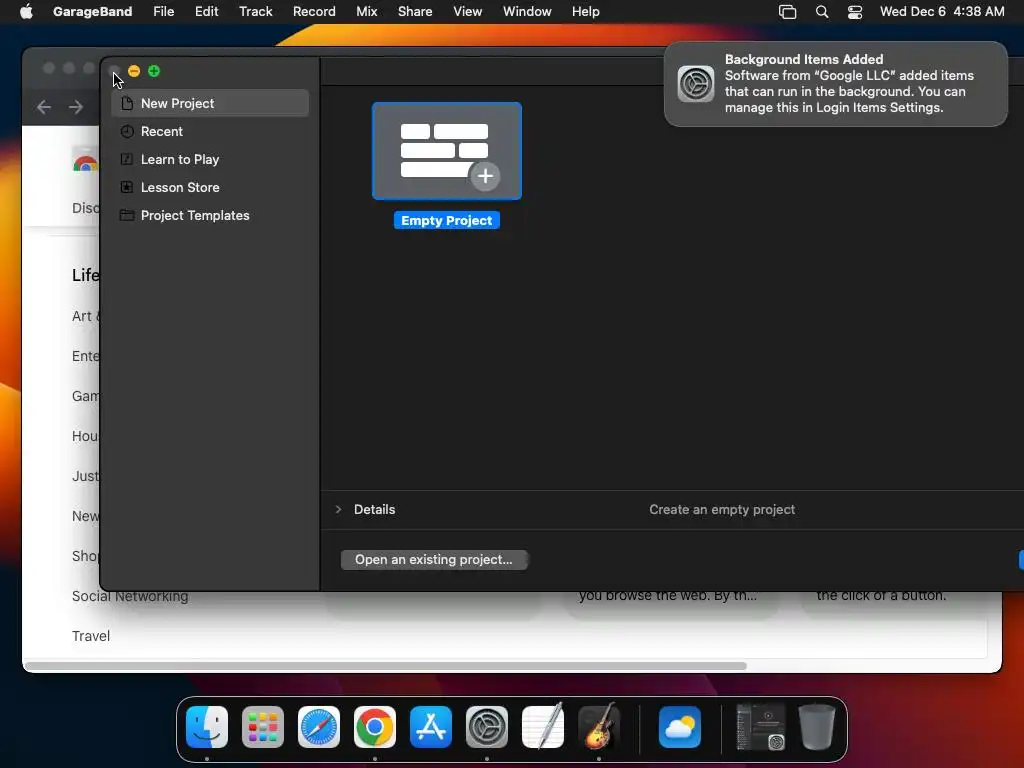Open Project Templates section
Image resolution: width=1024 pixels, height=768 pixels.
click(210, 216)
